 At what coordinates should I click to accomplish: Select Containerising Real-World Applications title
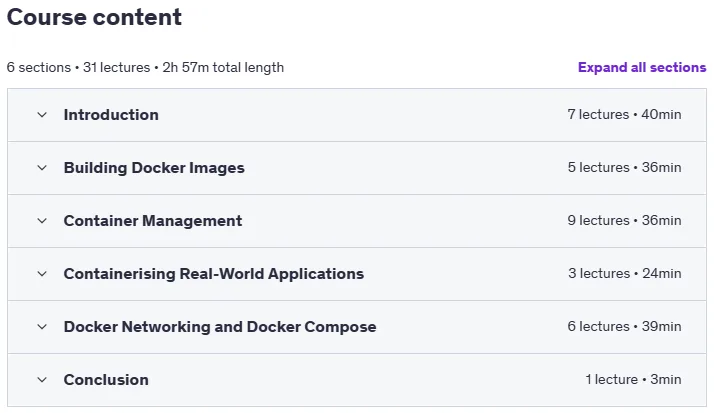click(214, 274)
